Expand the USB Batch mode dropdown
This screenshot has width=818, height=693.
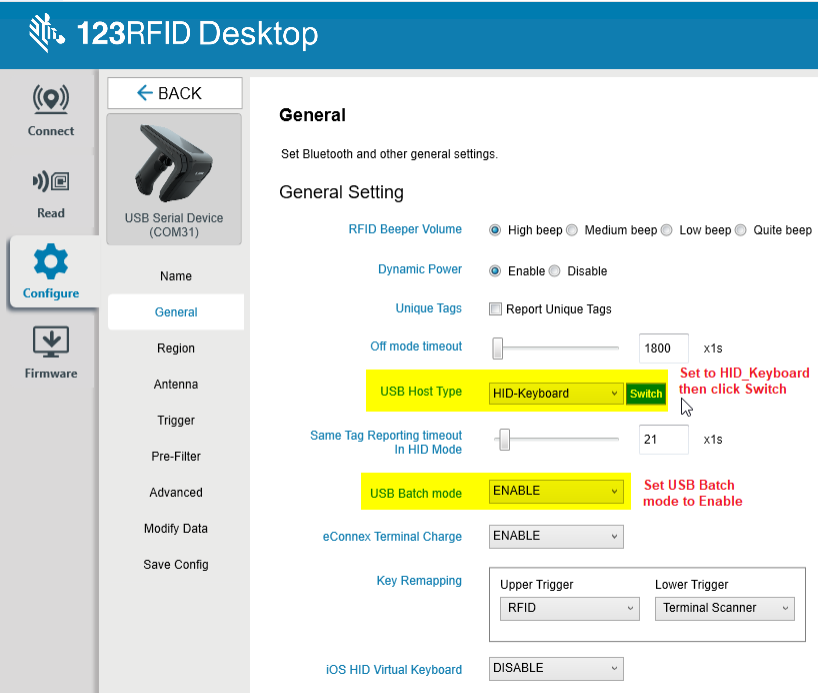pos(556,491)
